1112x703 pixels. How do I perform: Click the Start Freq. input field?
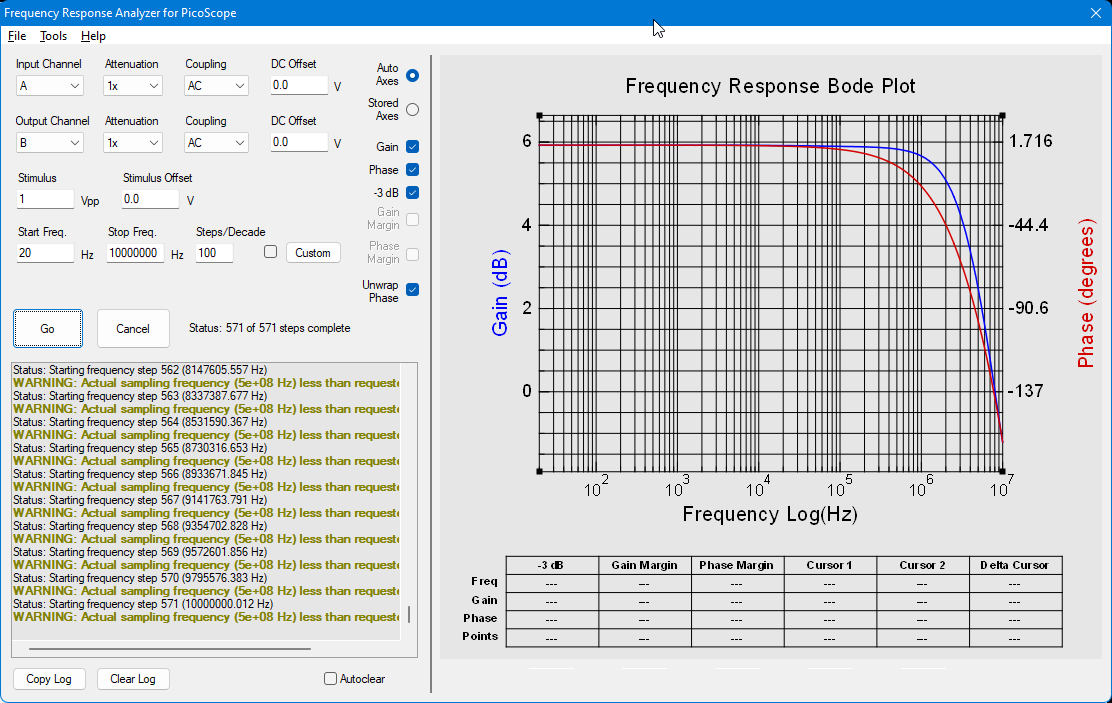[45, 253]
